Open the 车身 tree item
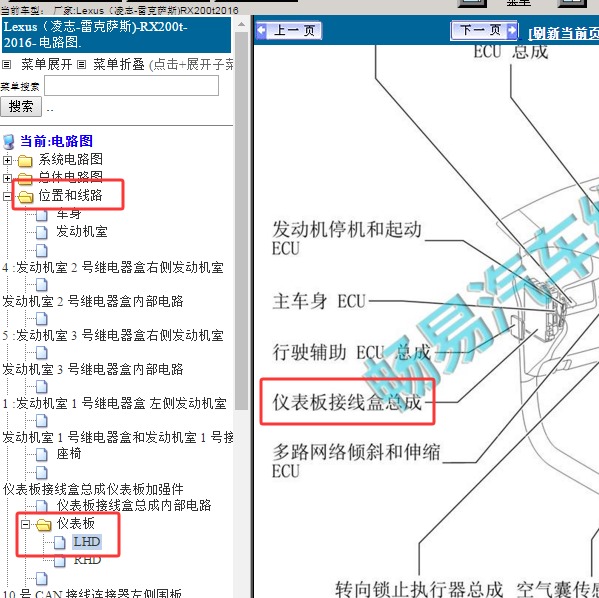The width and height of the screenshot is (599, 598). pyautogui.click(x=69, y=214)
